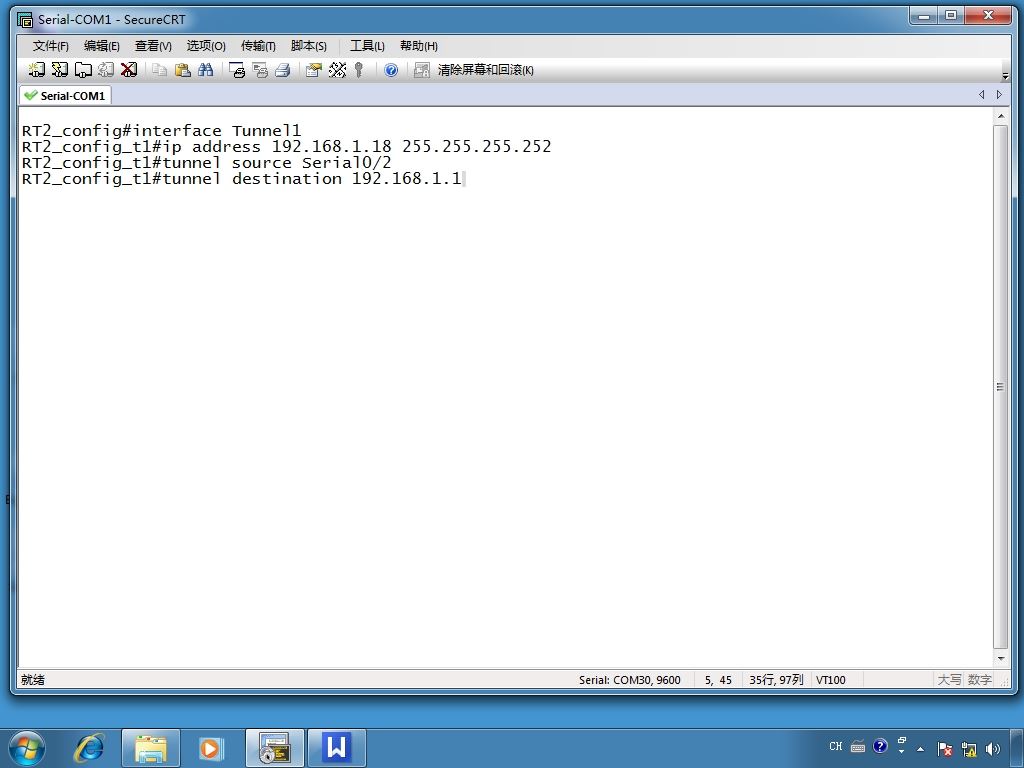Image resolution: width=1024 pixels, height=768 pixels.
Task: Open the 工具(L) menu
Action: (367, 46)
